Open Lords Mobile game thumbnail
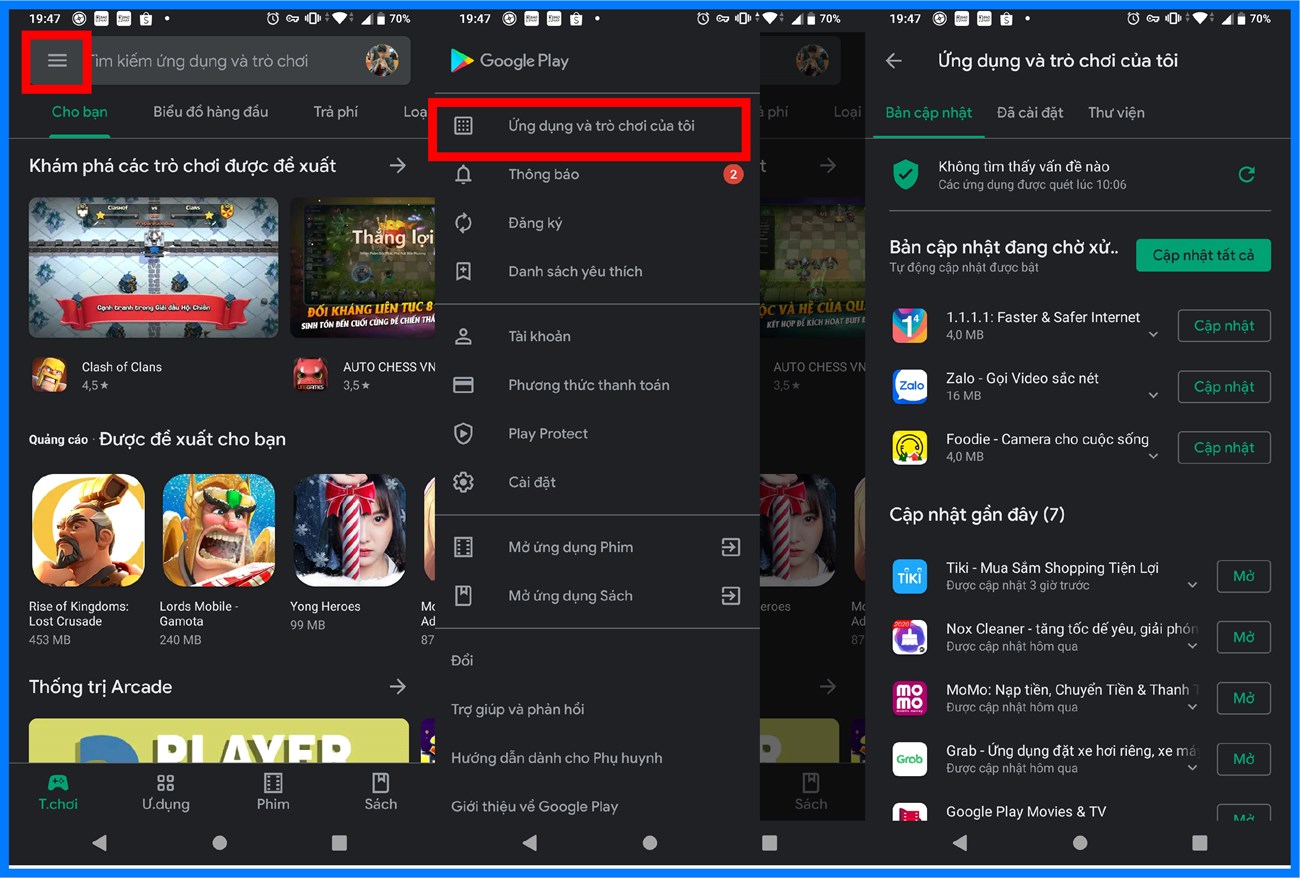Screen dimensions: 1300x878 [x=219, y=530]
